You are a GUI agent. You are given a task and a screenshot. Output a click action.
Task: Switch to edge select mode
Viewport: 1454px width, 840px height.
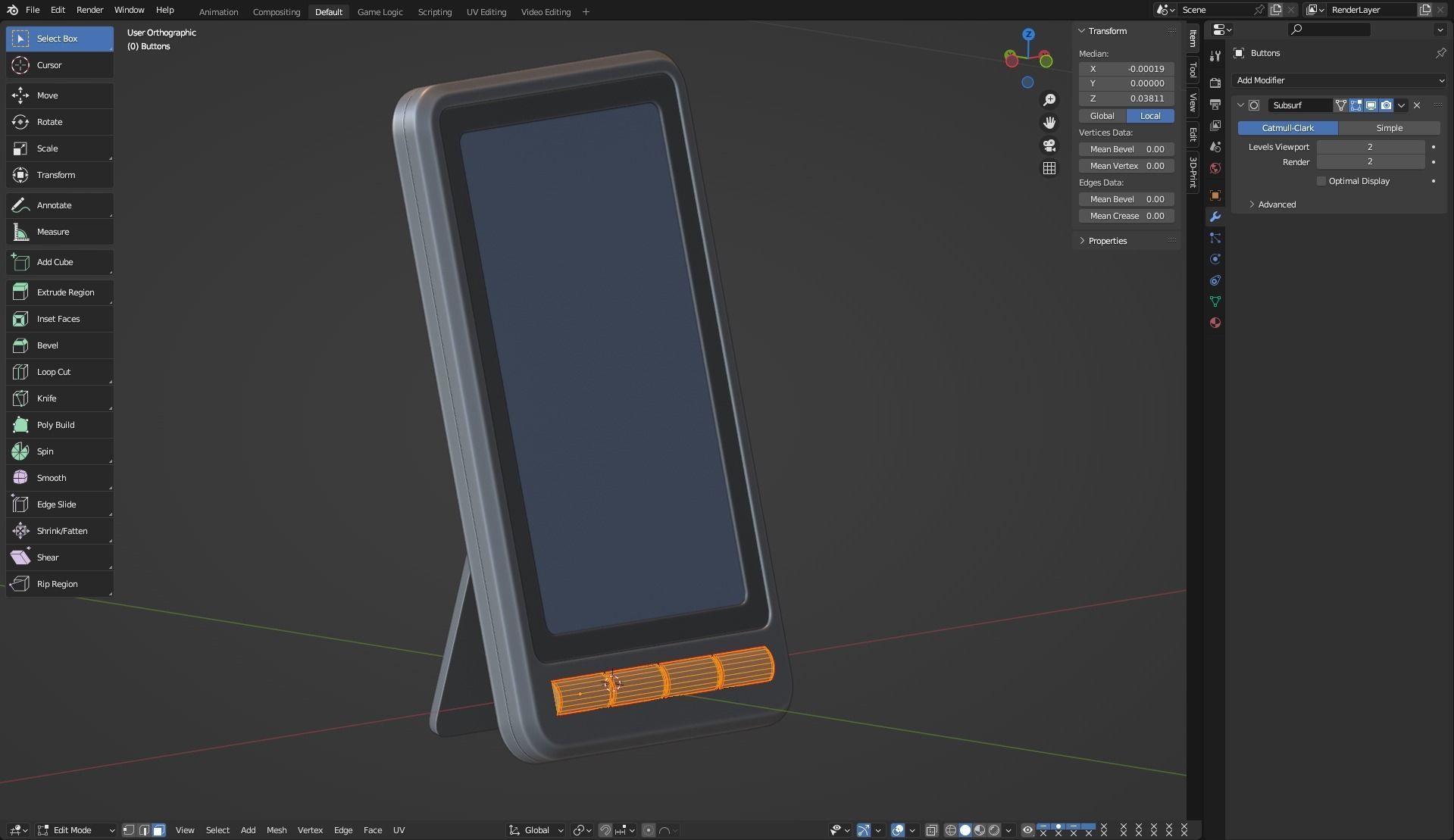click(x=144, y=830)
